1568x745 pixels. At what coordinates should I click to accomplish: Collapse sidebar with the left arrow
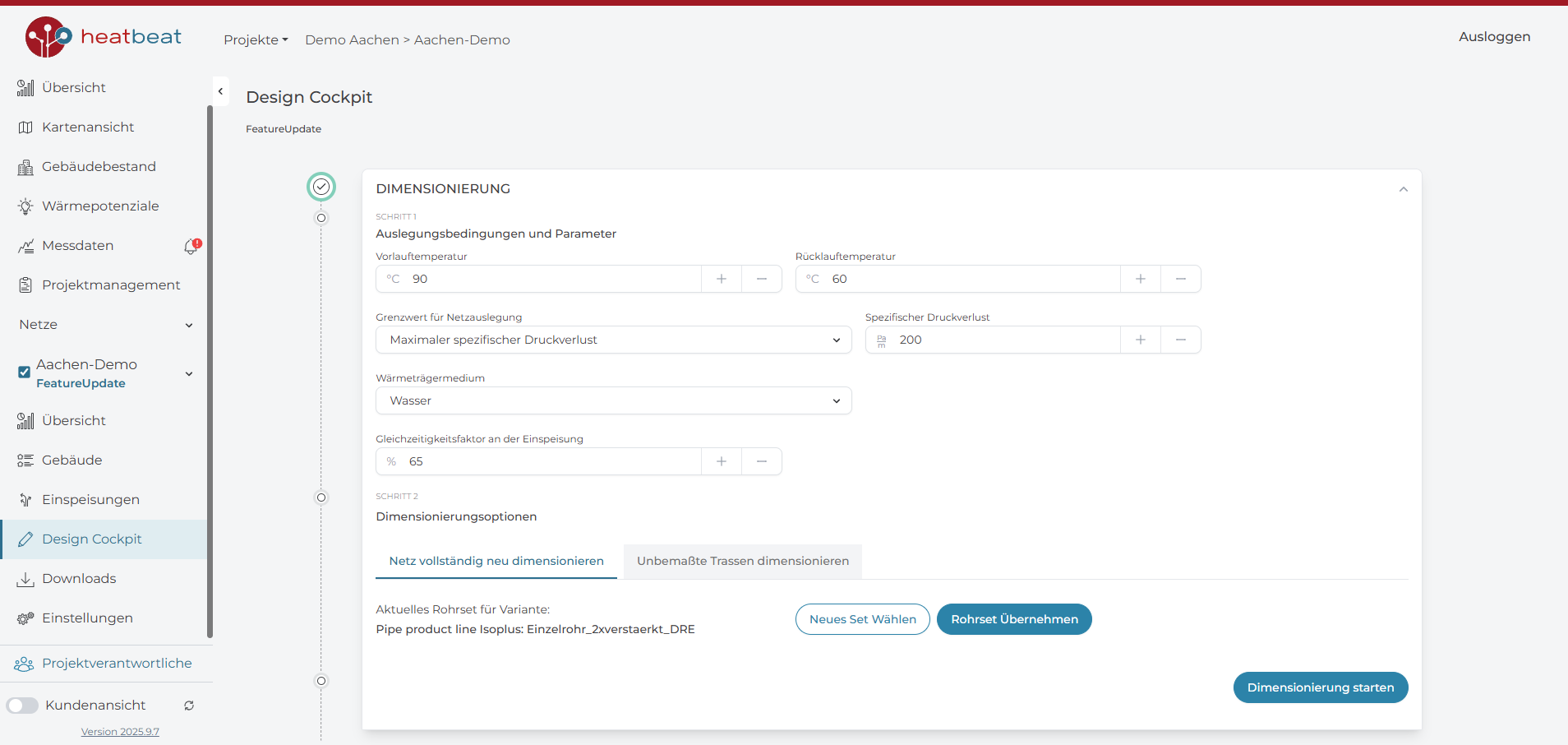pos(220,91)
